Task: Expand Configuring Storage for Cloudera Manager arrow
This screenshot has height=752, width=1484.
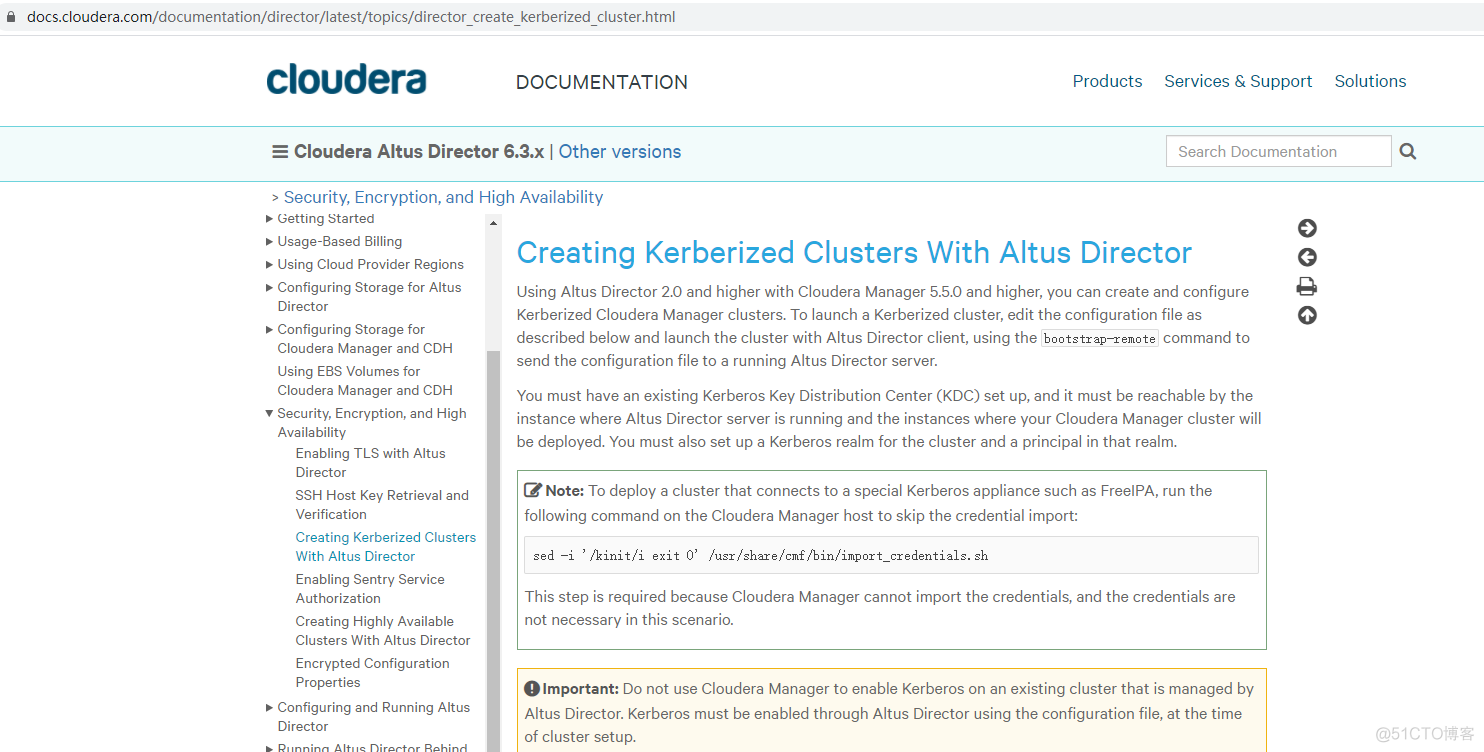Action: point(269,329)
